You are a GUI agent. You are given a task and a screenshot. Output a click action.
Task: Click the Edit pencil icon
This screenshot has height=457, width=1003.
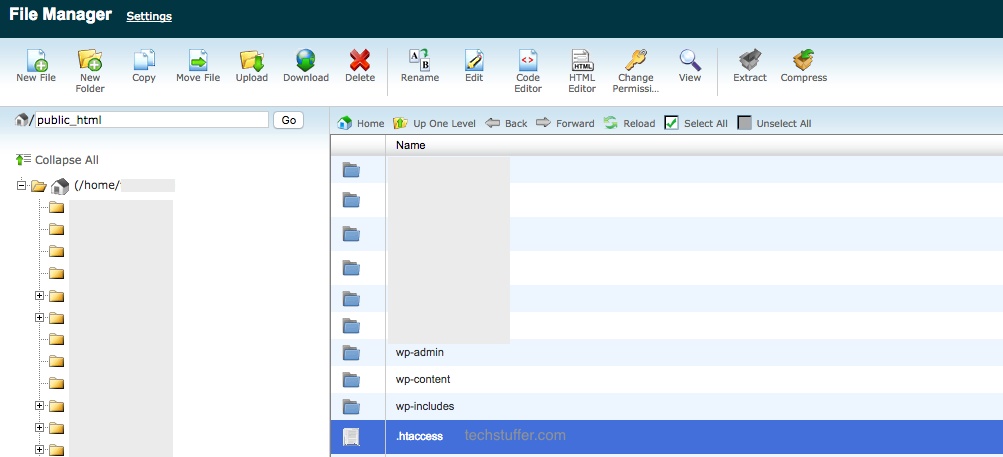[x=474, y=60]
